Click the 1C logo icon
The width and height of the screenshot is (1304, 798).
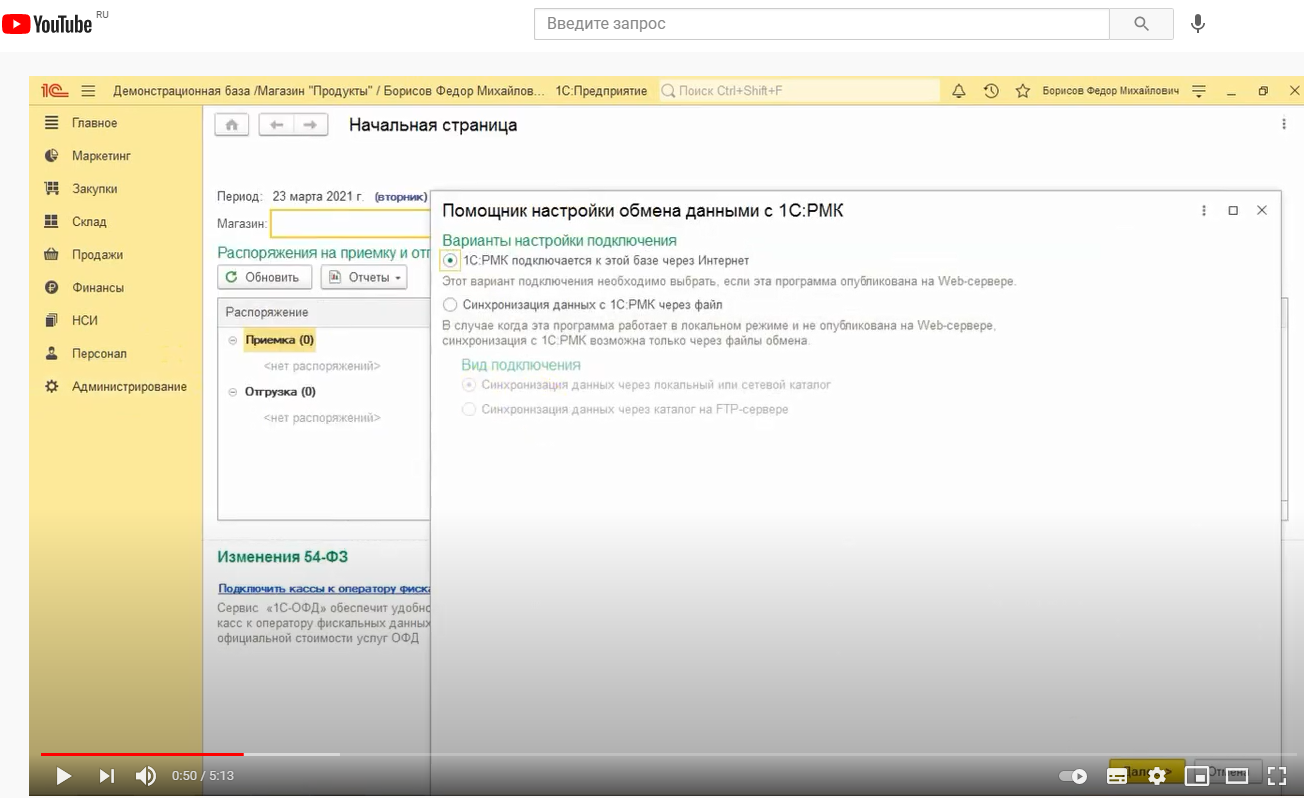click(54, 91)
